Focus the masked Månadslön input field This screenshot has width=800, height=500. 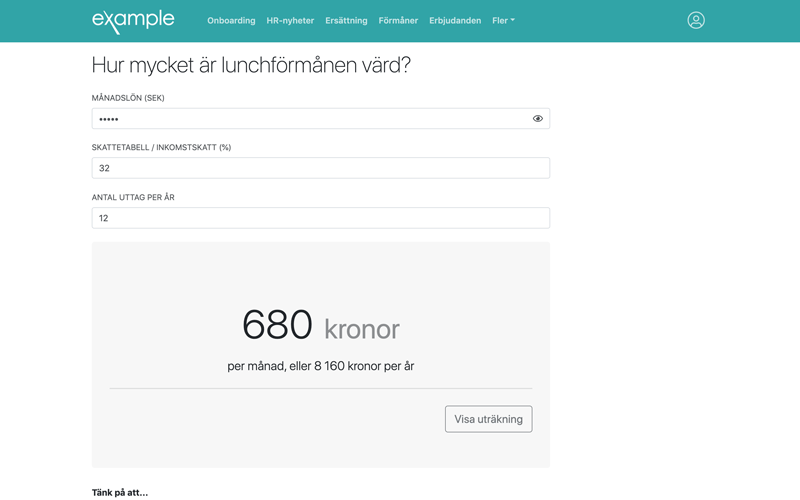tap(310, 119)
